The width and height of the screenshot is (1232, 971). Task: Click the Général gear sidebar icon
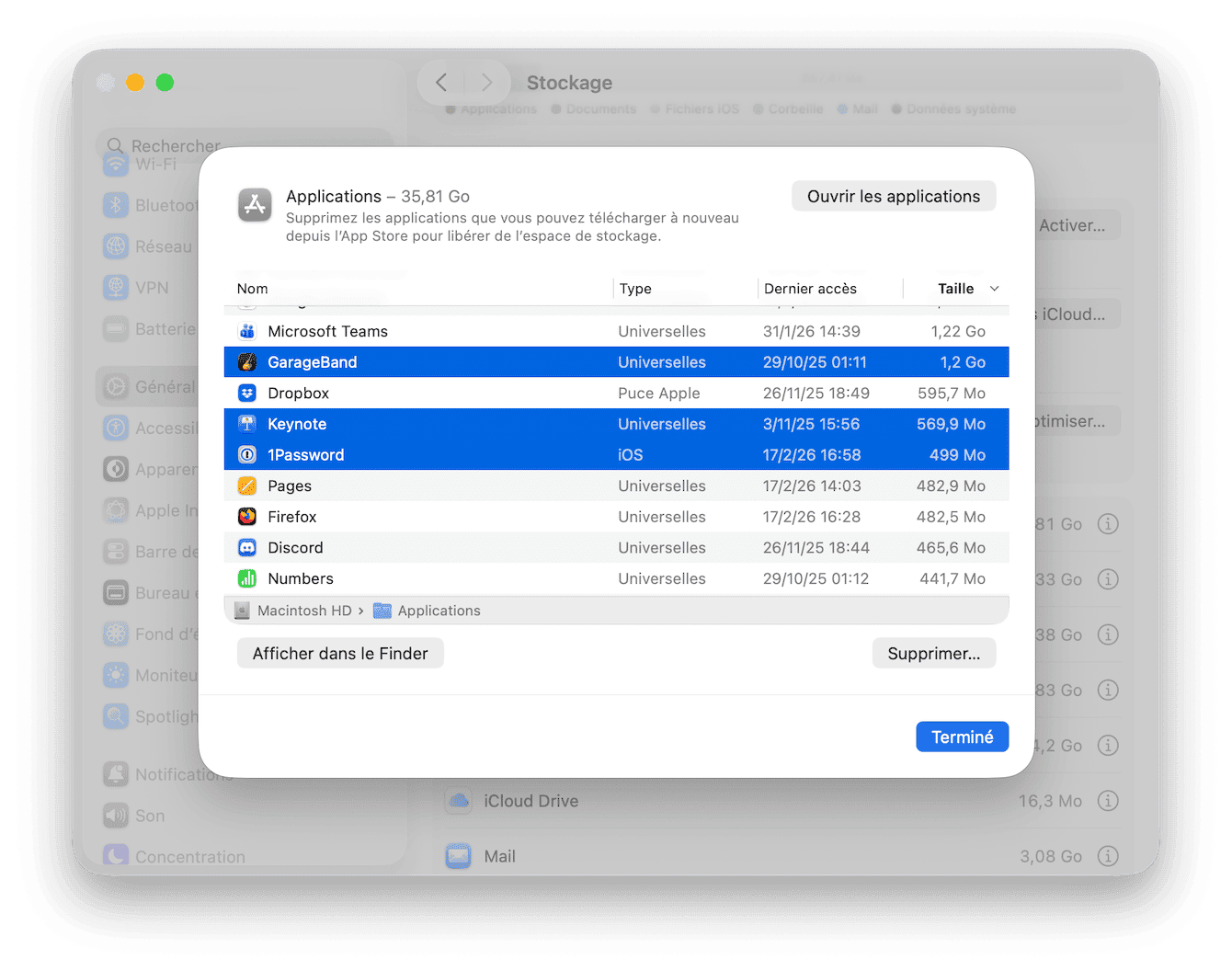(x=116, y=387)
